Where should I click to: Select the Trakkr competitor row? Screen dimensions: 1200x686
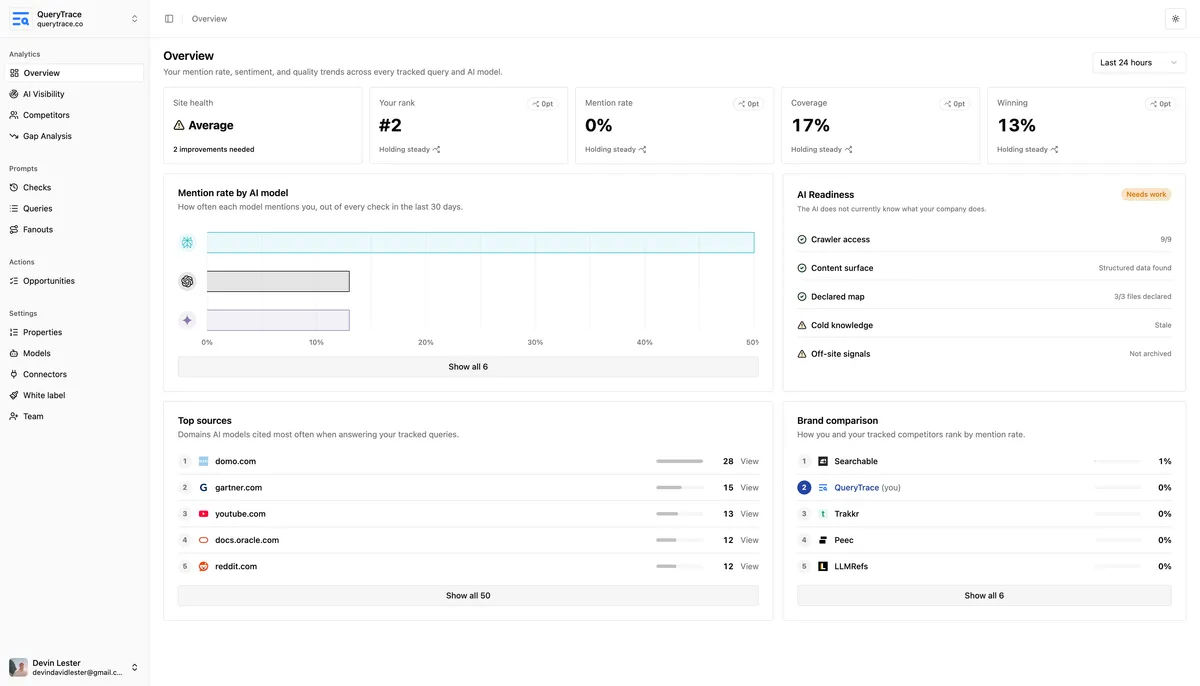tap(984, 514)
